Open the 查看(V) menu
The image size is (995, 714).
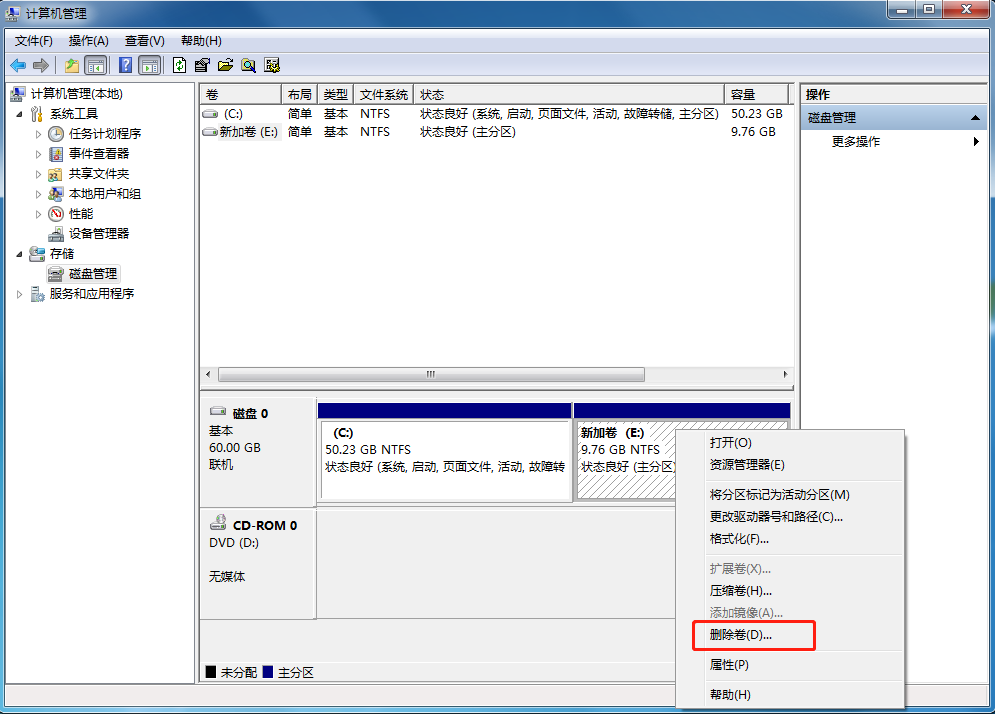point(145,41)
